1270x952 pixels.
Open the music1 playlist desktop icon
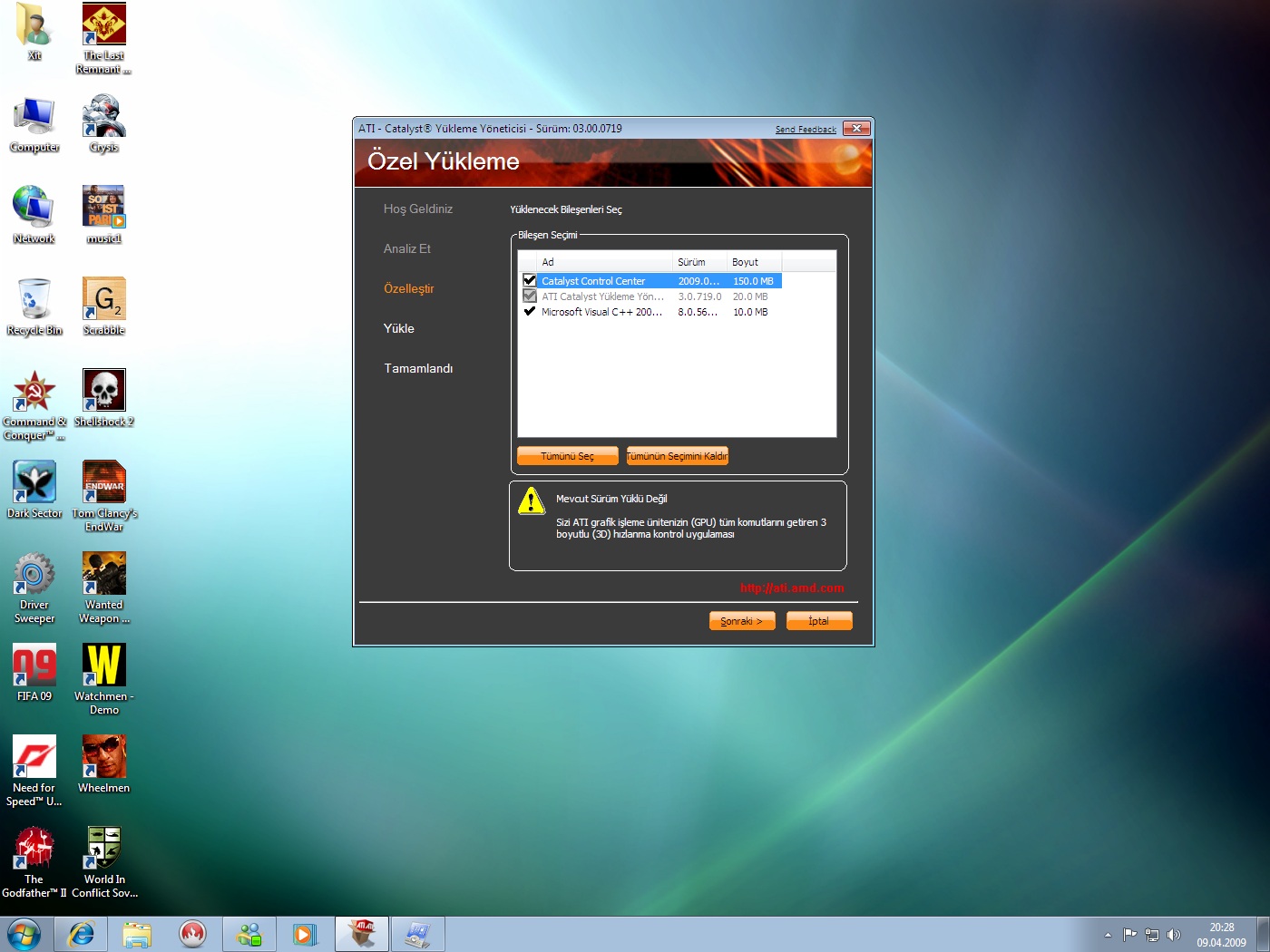(104, 216)
